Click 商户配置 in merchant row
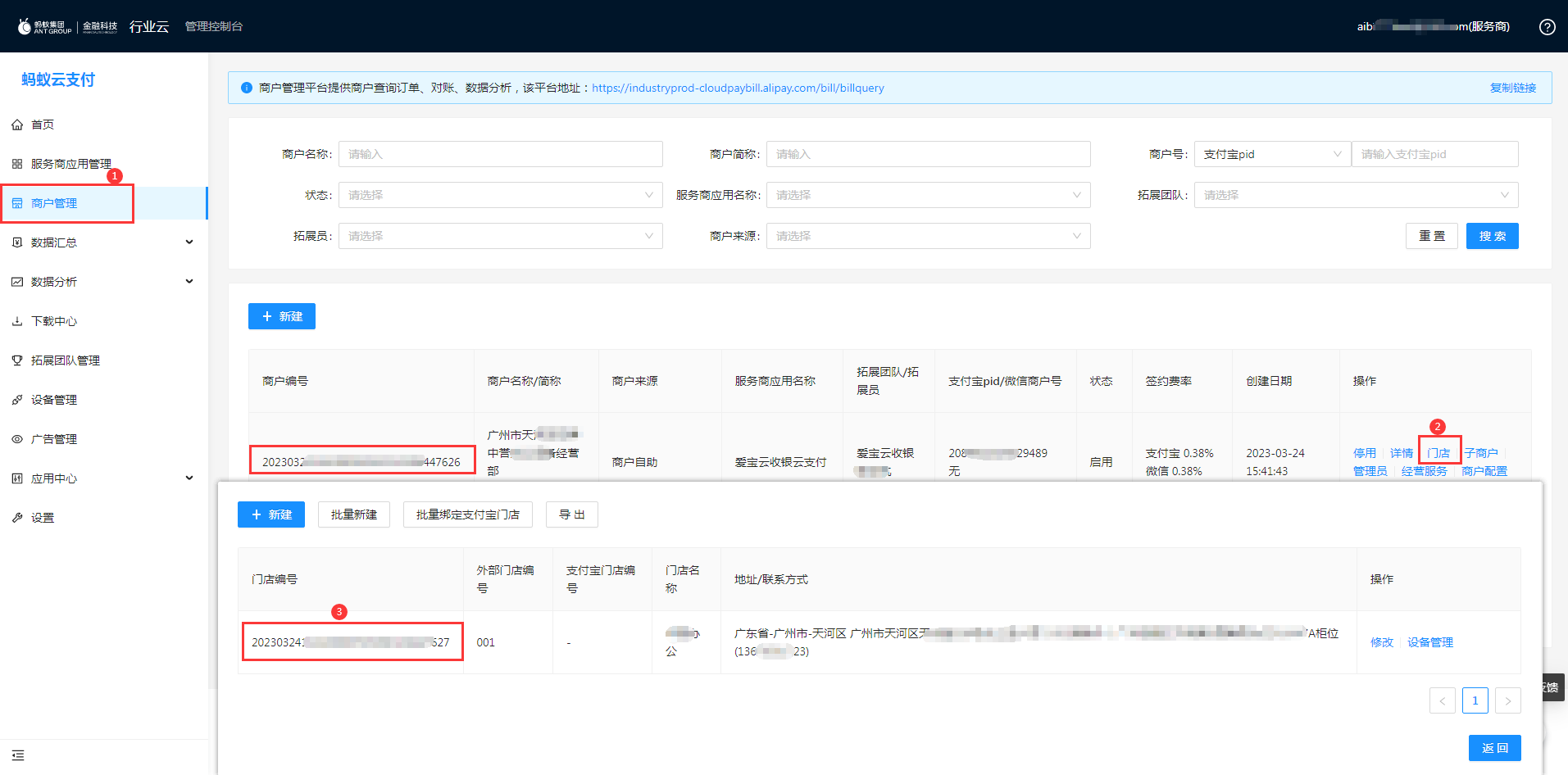Screen dimensions: 1568x775 pos(1484,471)
